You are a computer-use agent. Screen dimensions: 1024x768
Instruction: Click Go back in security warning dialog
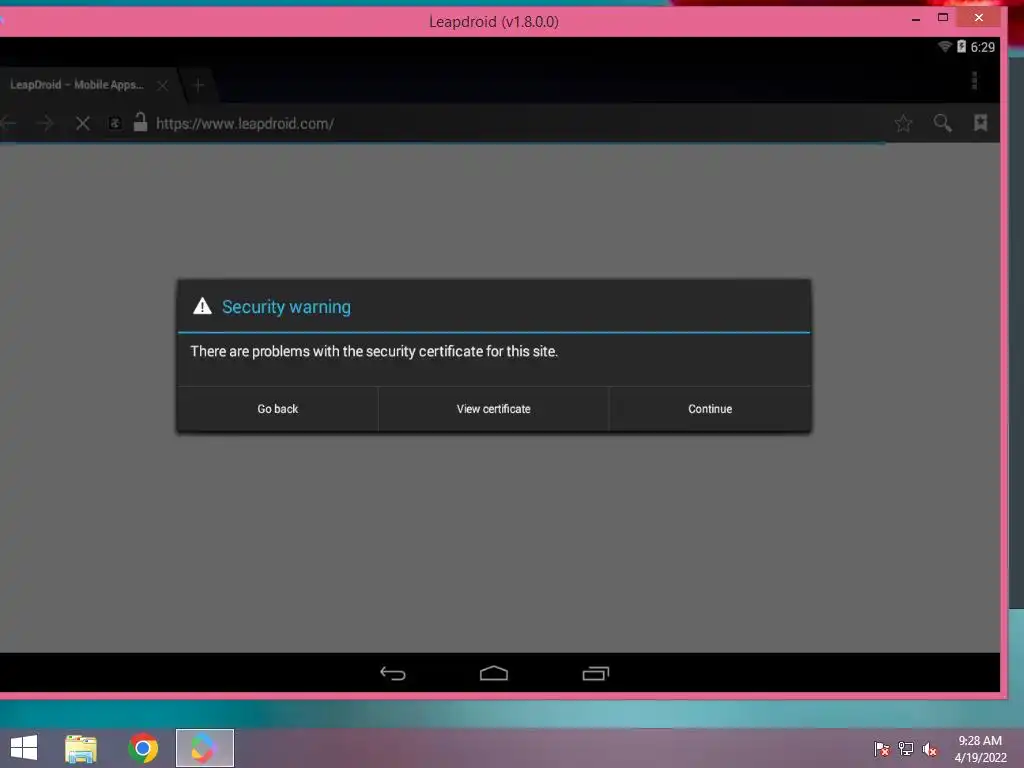(278, 409)
